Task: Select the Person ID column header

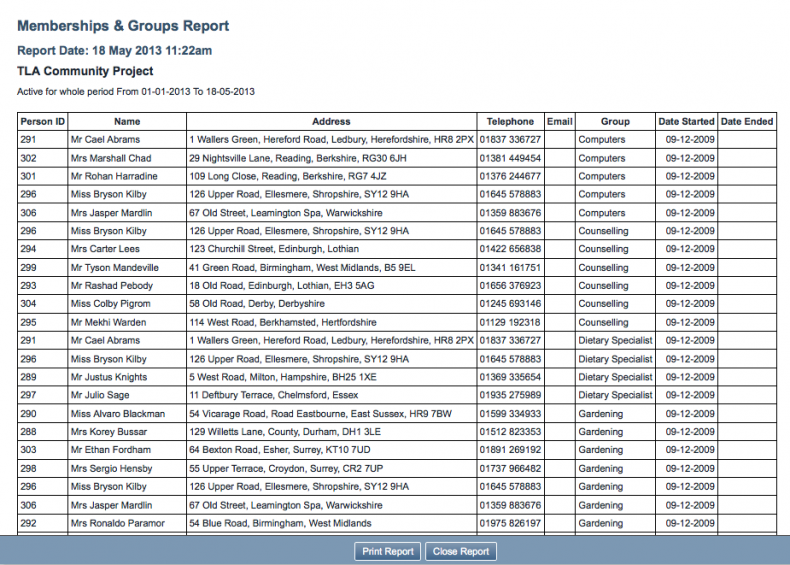Action: click(x=42, y=121)
